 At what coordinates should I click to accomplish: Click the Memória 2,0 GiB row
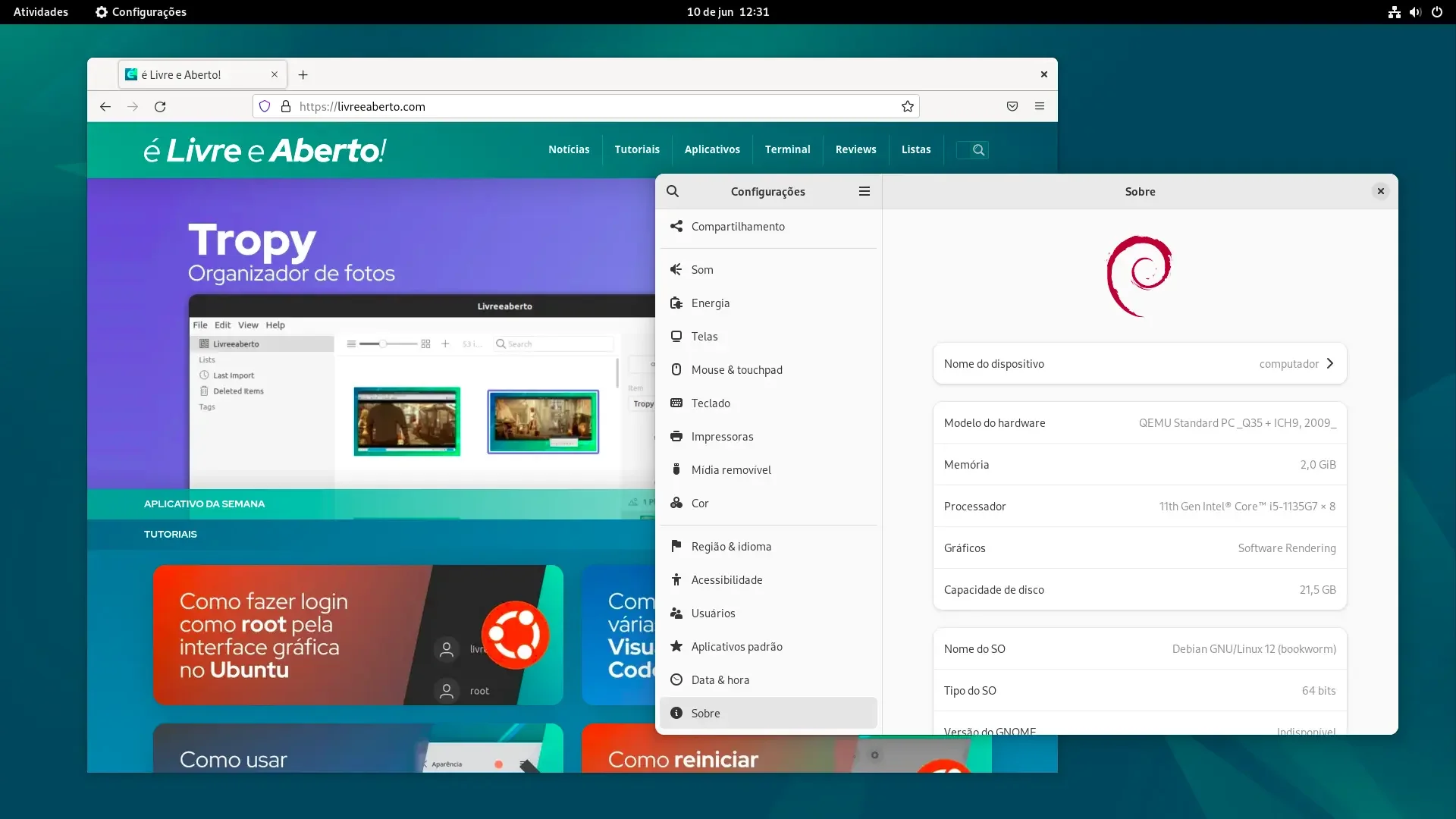click(1140, 465)
